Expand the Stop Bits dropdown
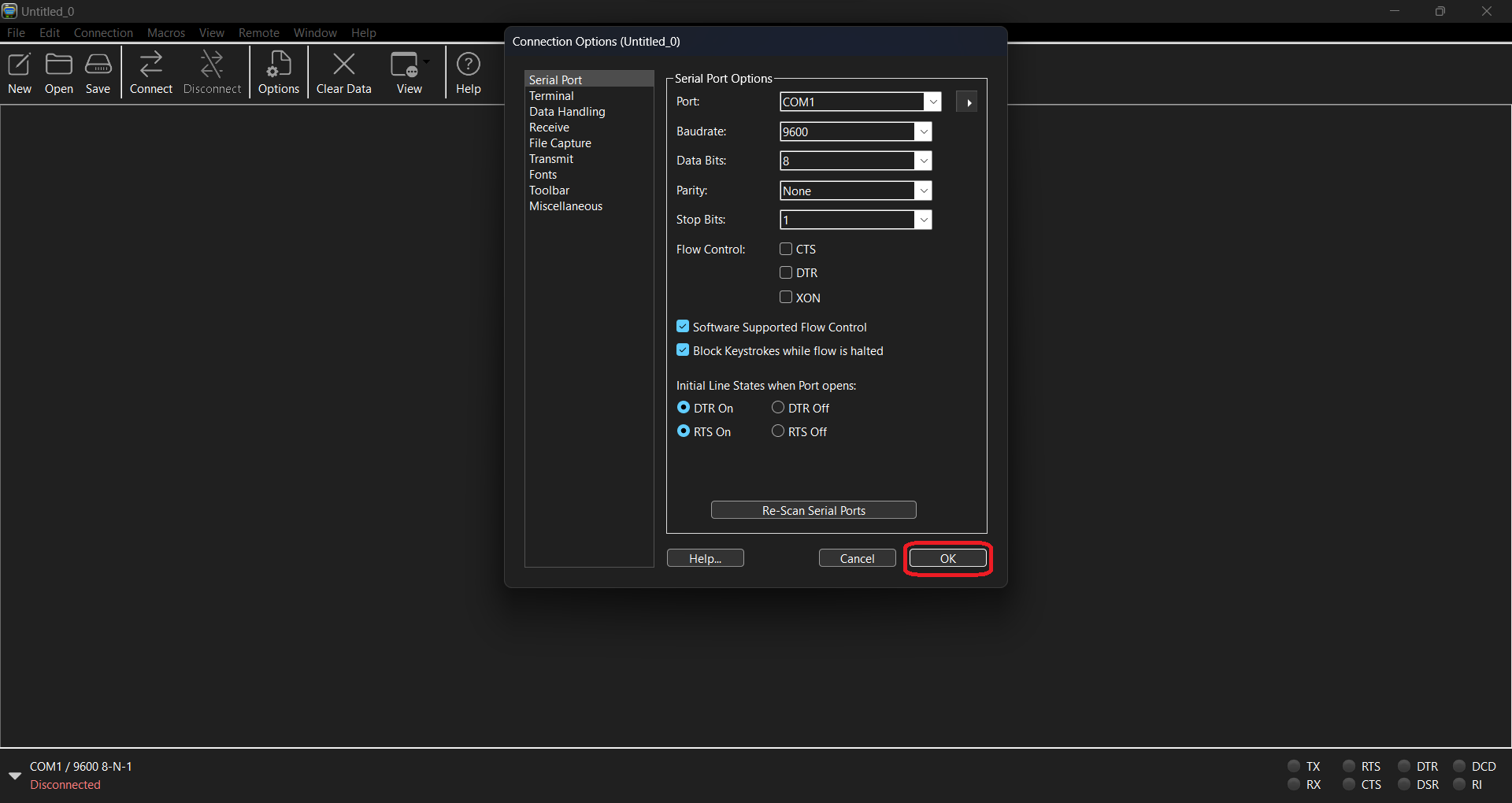 point(923,220)
